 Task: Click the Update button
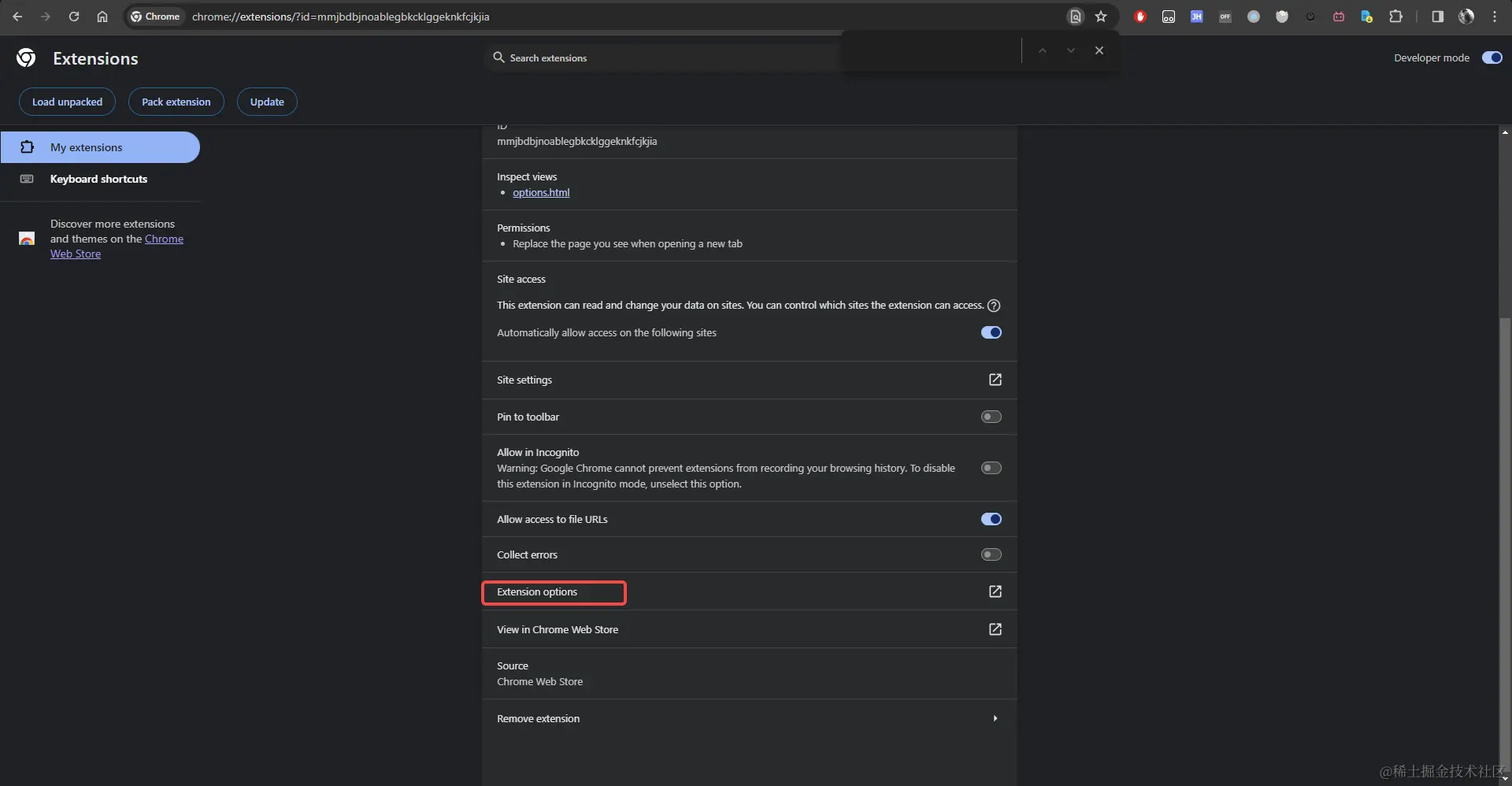[x=267, y=102]
